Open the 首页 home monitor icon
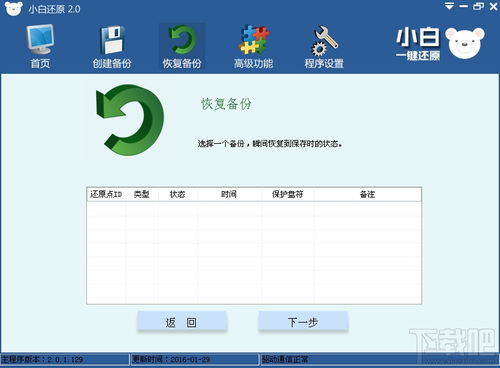Viewport: 500px width, 368px height. (40, 40)
